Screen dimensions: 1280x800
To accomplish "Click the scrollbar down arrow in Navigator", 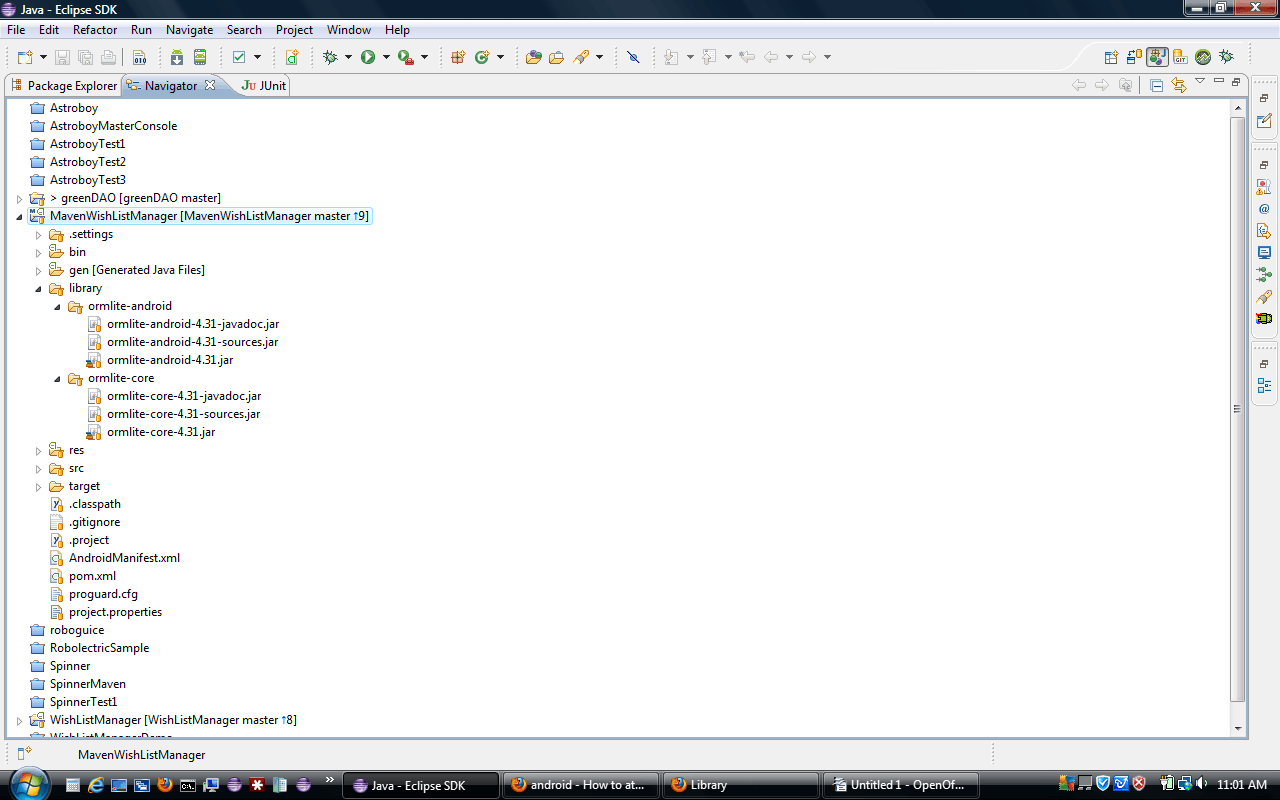I will pos(1238,729).
